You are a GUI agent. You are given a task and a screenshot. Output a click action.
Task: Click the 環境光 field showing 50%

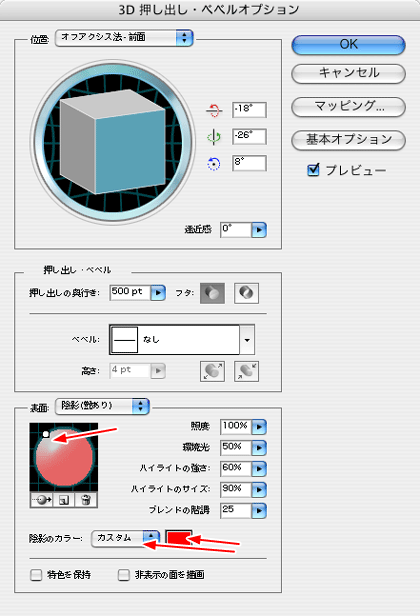pos(236,447)
